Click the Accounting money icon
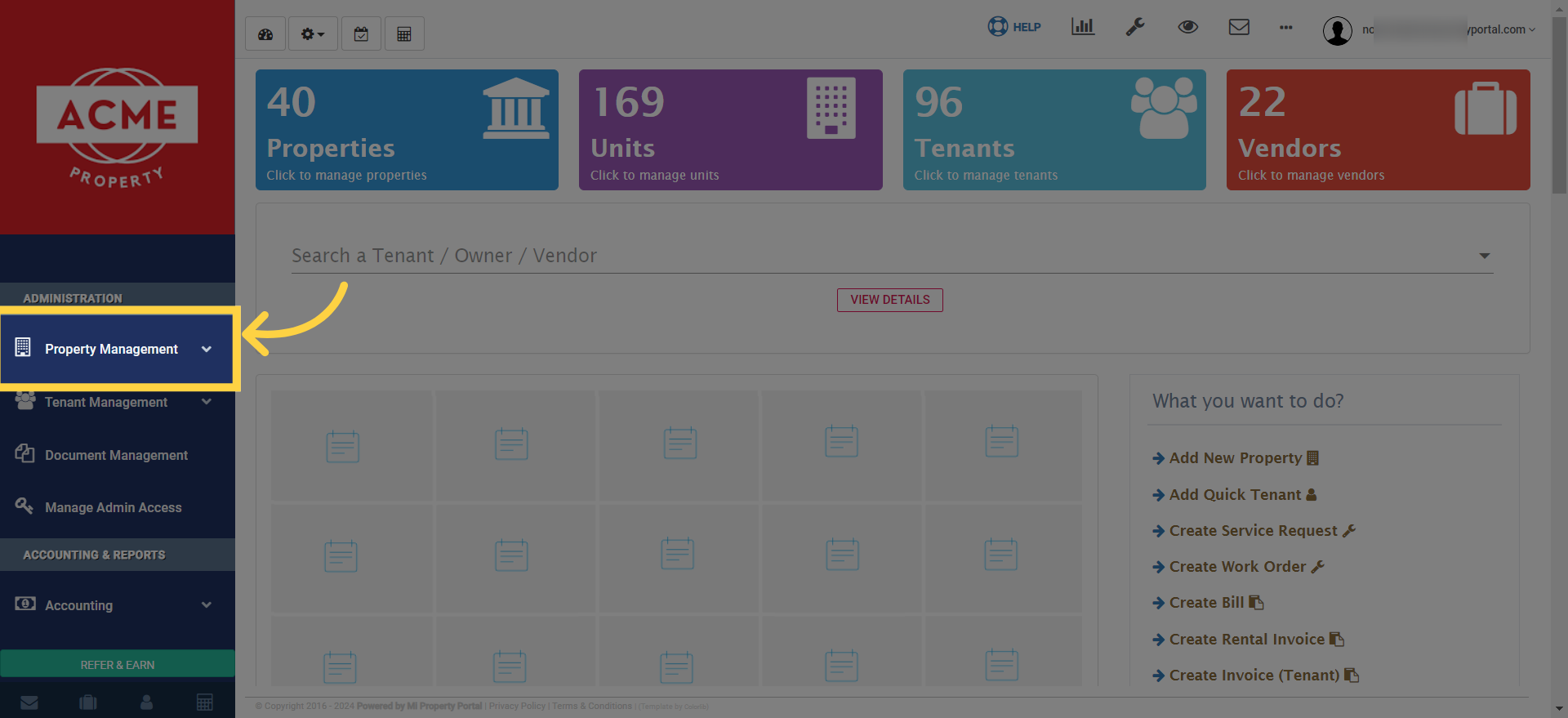This screenshot has height=718, width=1568. [25, 604]
